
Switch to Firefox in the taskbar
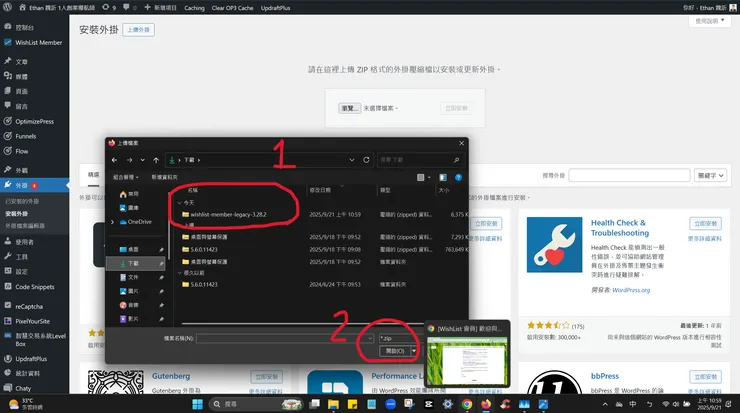486,404
